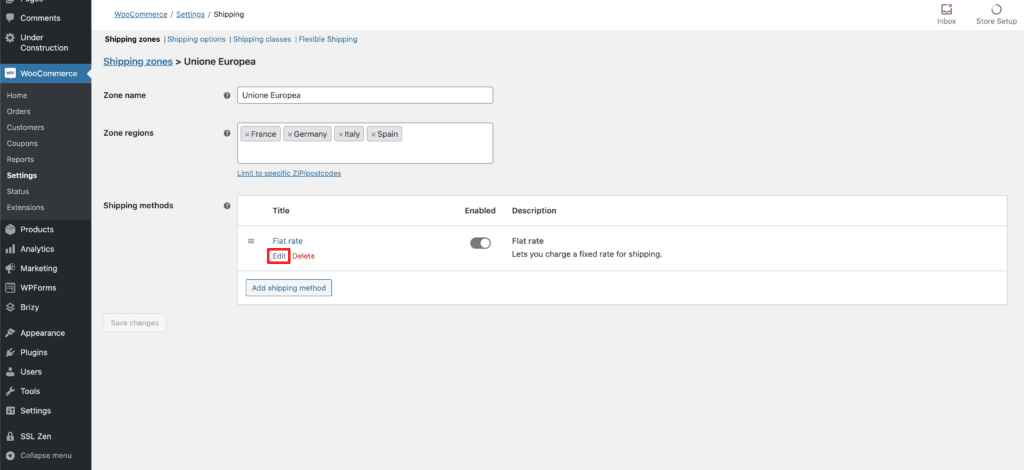Open Coupons submenu item
Screen dimensions: 1024x470
click(22, 144)
